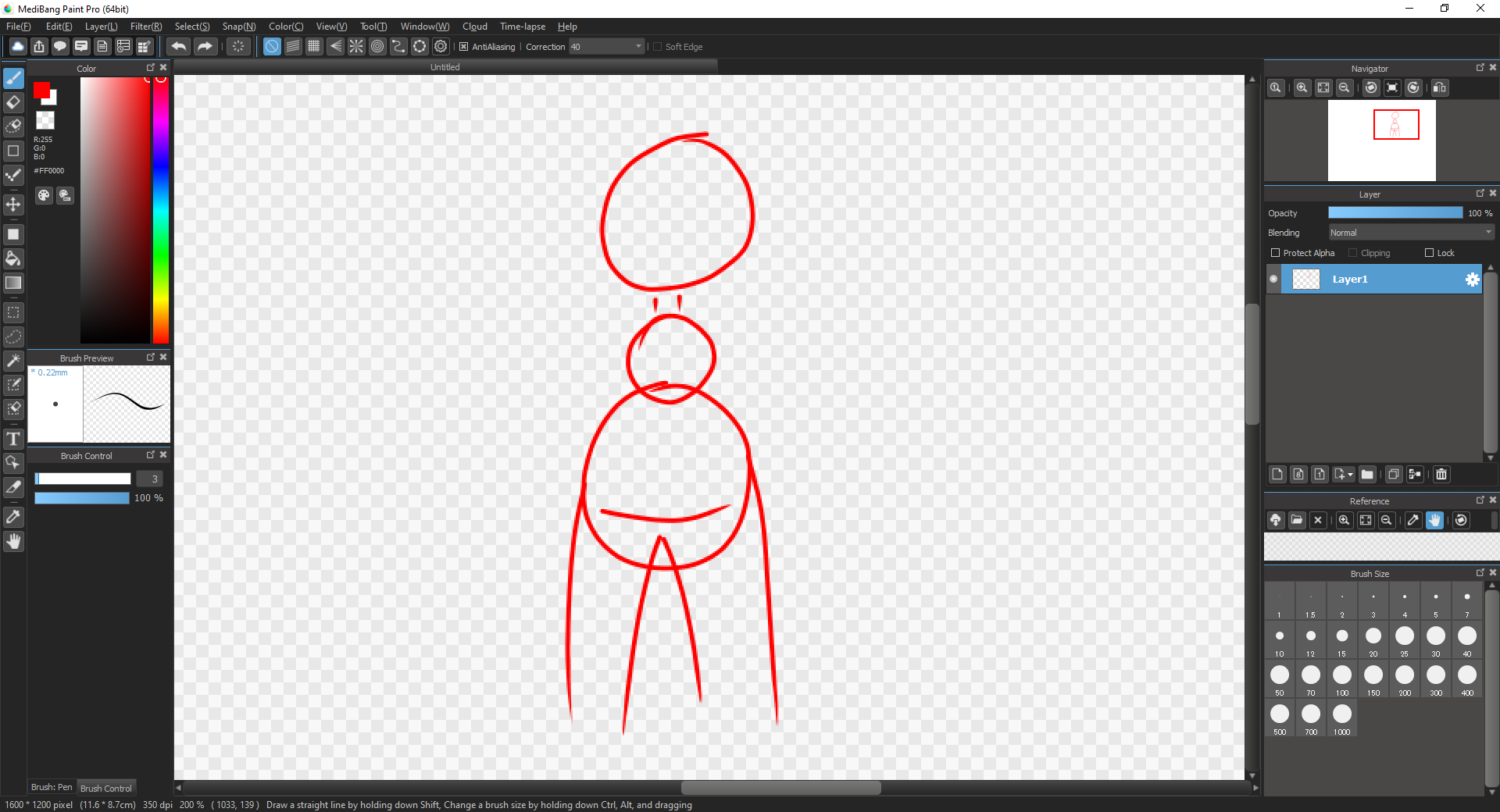1500x812 pixels.
Task: Undock the Brush Preview panel
Action: (x=151, y=358)
